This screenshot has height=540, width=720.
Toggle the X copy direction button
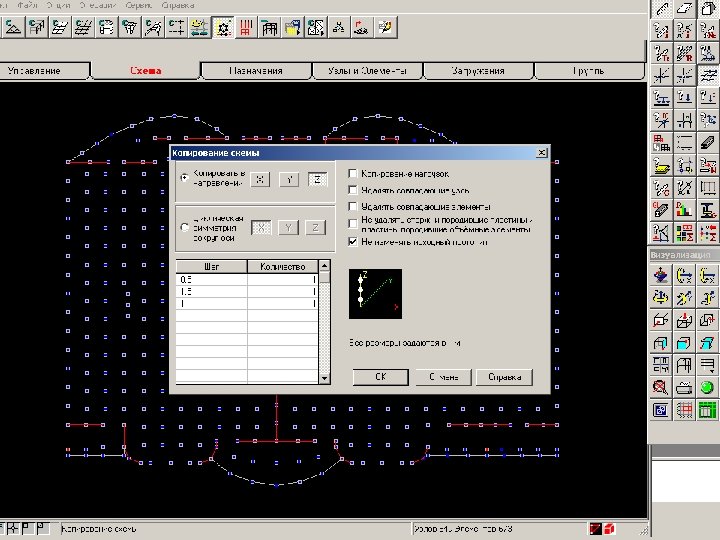click(x=260, y=180)
